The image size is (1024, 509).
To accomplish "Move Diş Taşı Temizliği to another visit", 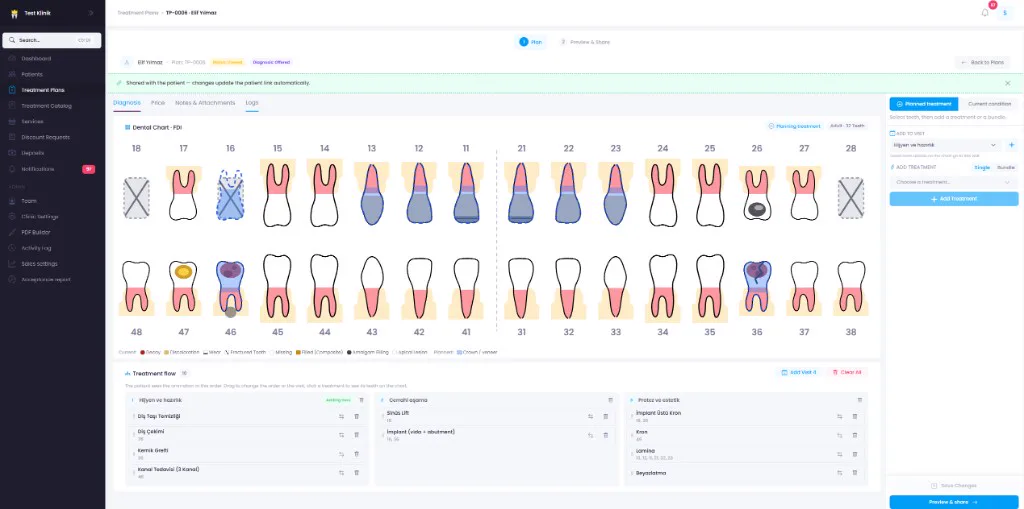I will [x=341, y=416].
